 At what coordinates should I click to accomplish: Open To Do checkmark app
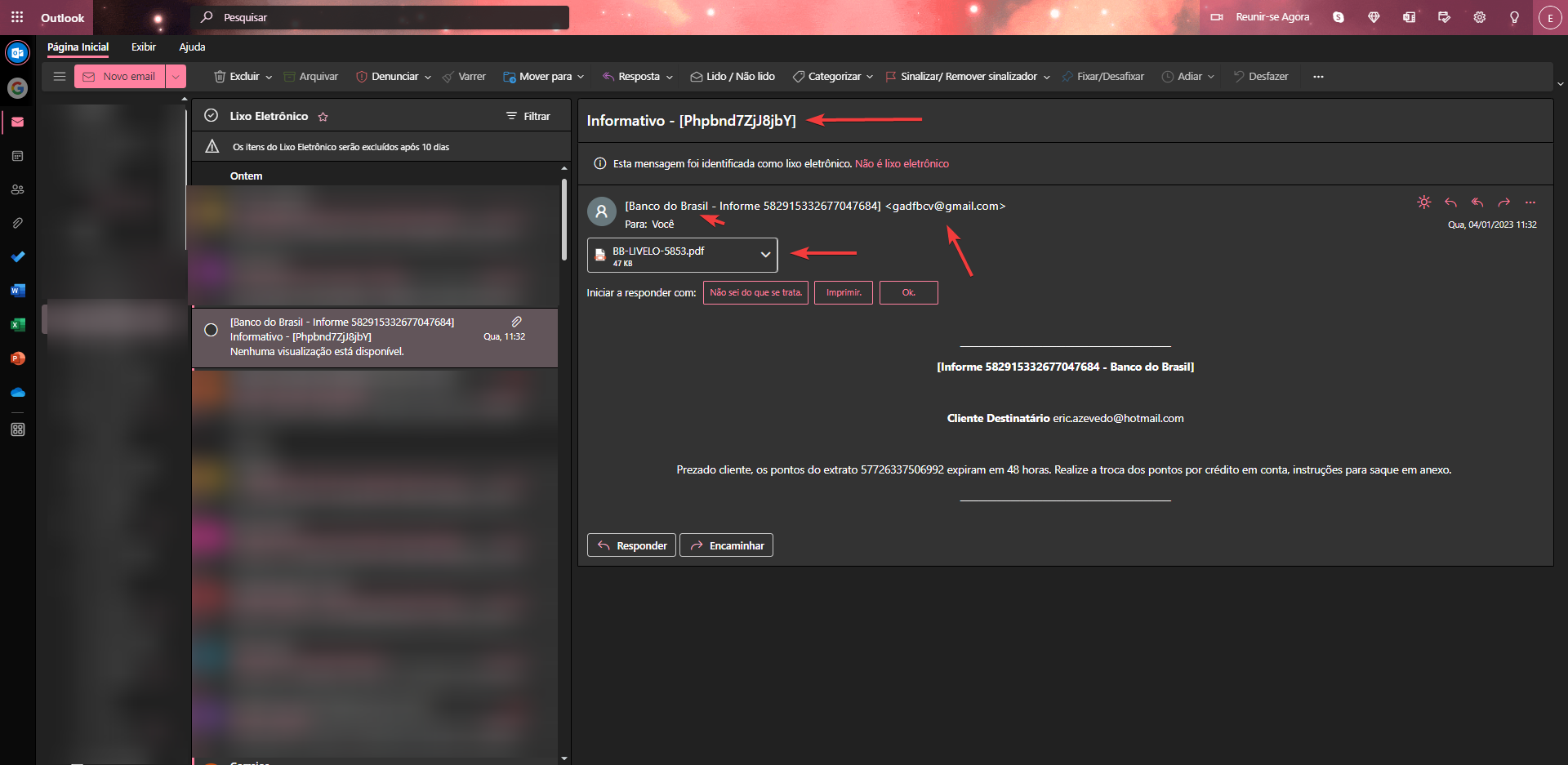pyautogui.click(x=17, y=256)
